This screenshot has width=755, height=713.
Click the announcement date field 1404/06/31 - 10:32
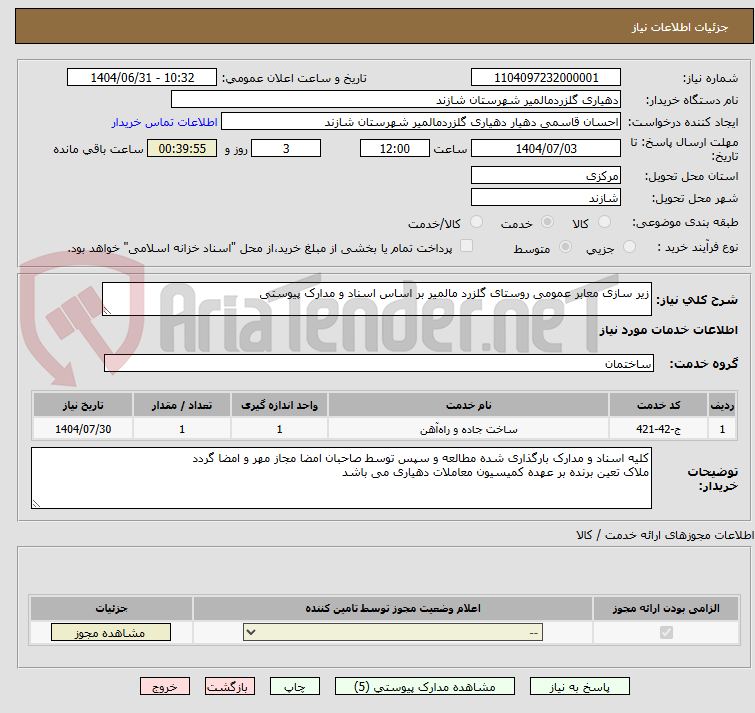pyautogui.click(x=142, y=78)
